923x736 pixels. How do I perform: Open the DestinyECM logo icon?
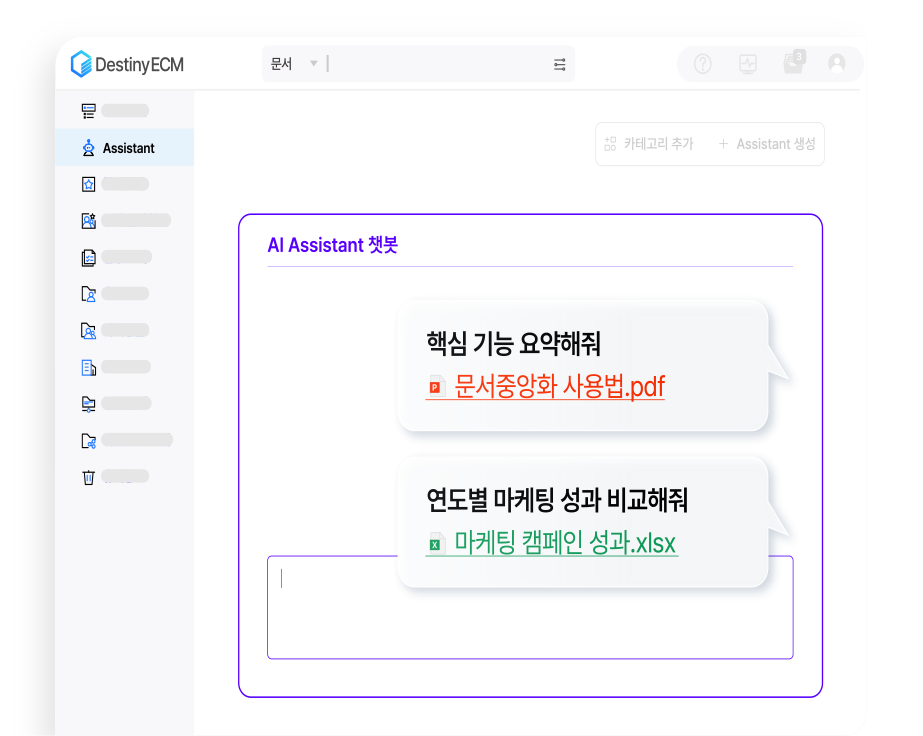pos(81,63)
